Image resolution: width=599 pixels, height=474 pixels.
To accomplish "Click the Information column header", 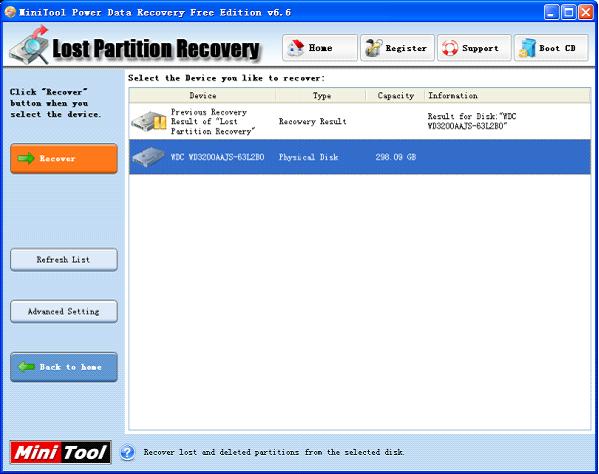I will [507, 95].
